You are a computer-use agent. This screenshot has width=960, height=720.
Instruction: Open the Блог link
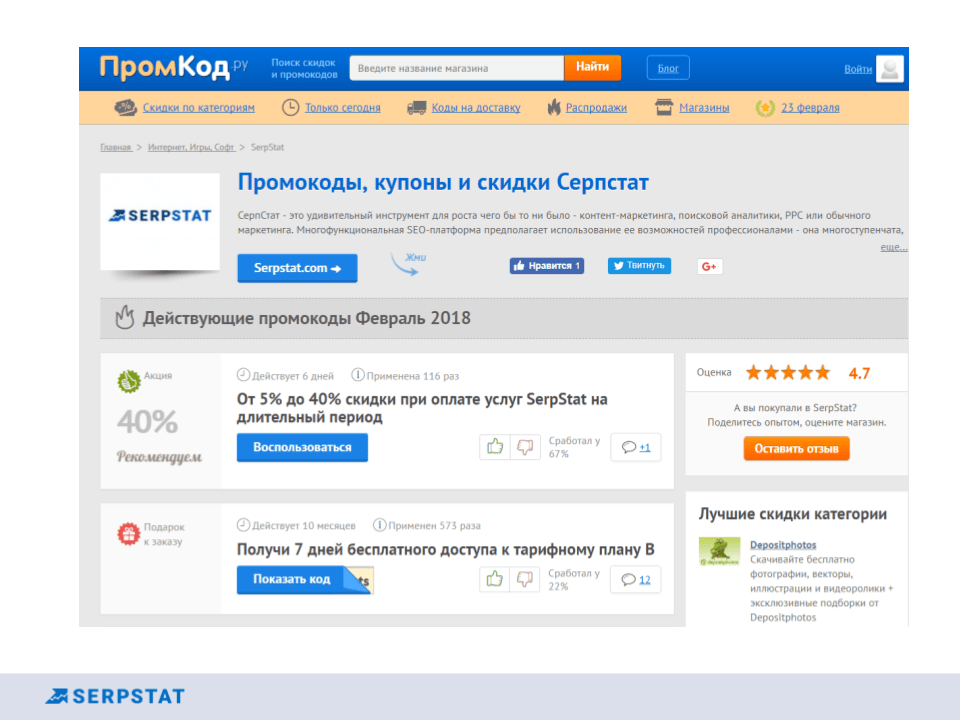click(668, 68)
